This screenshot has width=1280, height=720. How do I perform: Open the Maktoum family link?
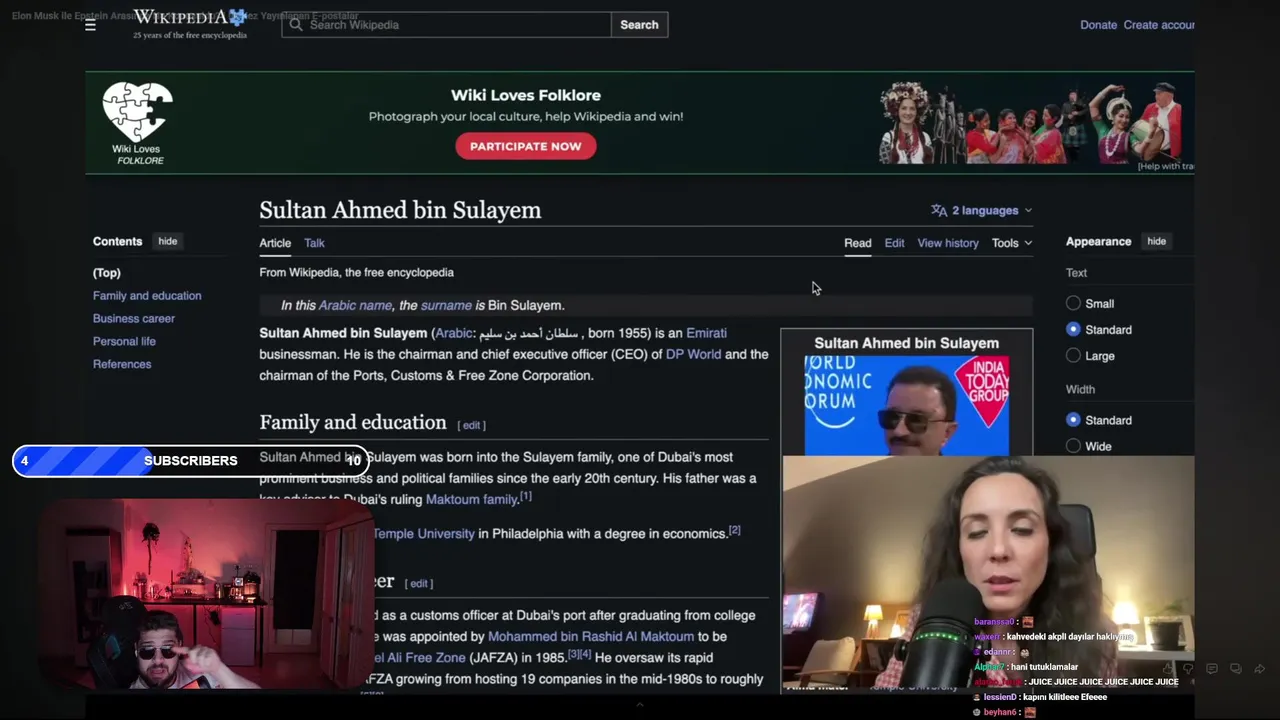[471, 499]
